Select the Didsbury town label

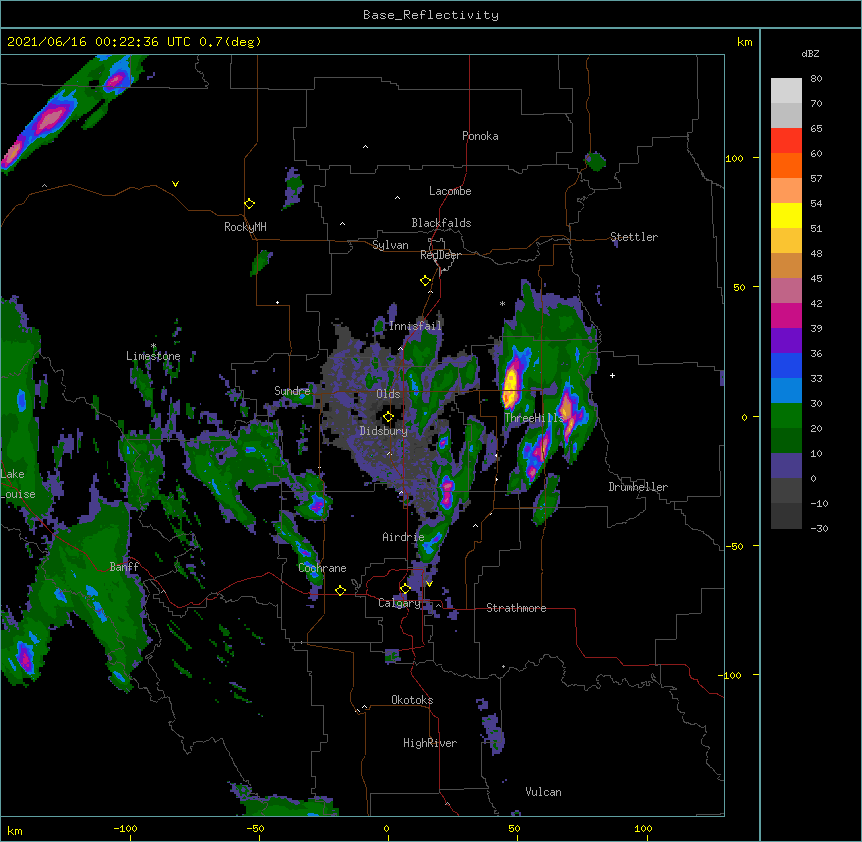[x=383, y=431]
